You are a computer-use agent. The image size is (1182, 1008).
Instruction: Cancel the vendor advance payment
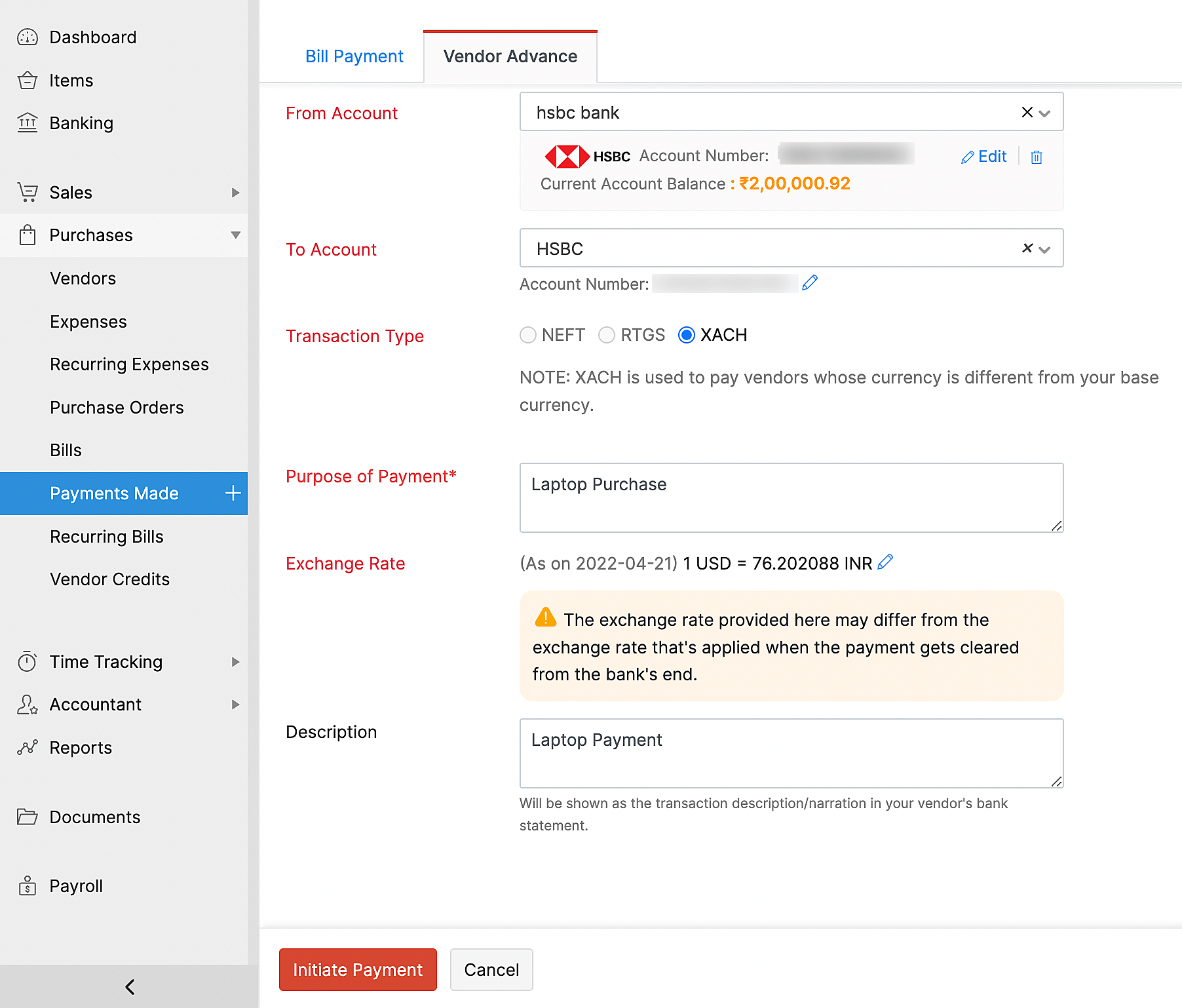(491, 969)
